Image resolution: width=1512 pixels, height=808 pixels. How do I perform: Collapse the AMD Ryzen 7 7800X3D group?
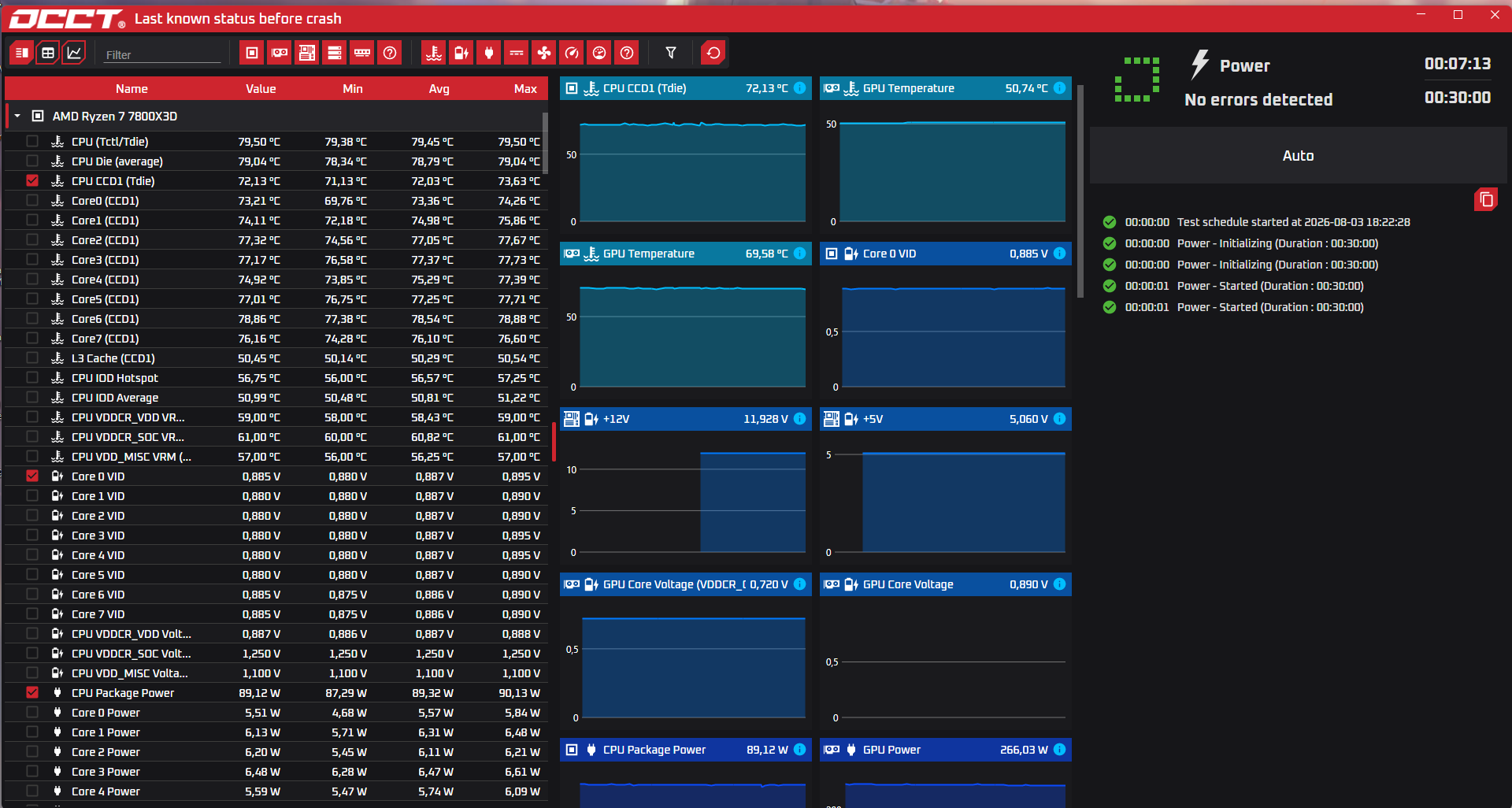click(x=17, y=116)
